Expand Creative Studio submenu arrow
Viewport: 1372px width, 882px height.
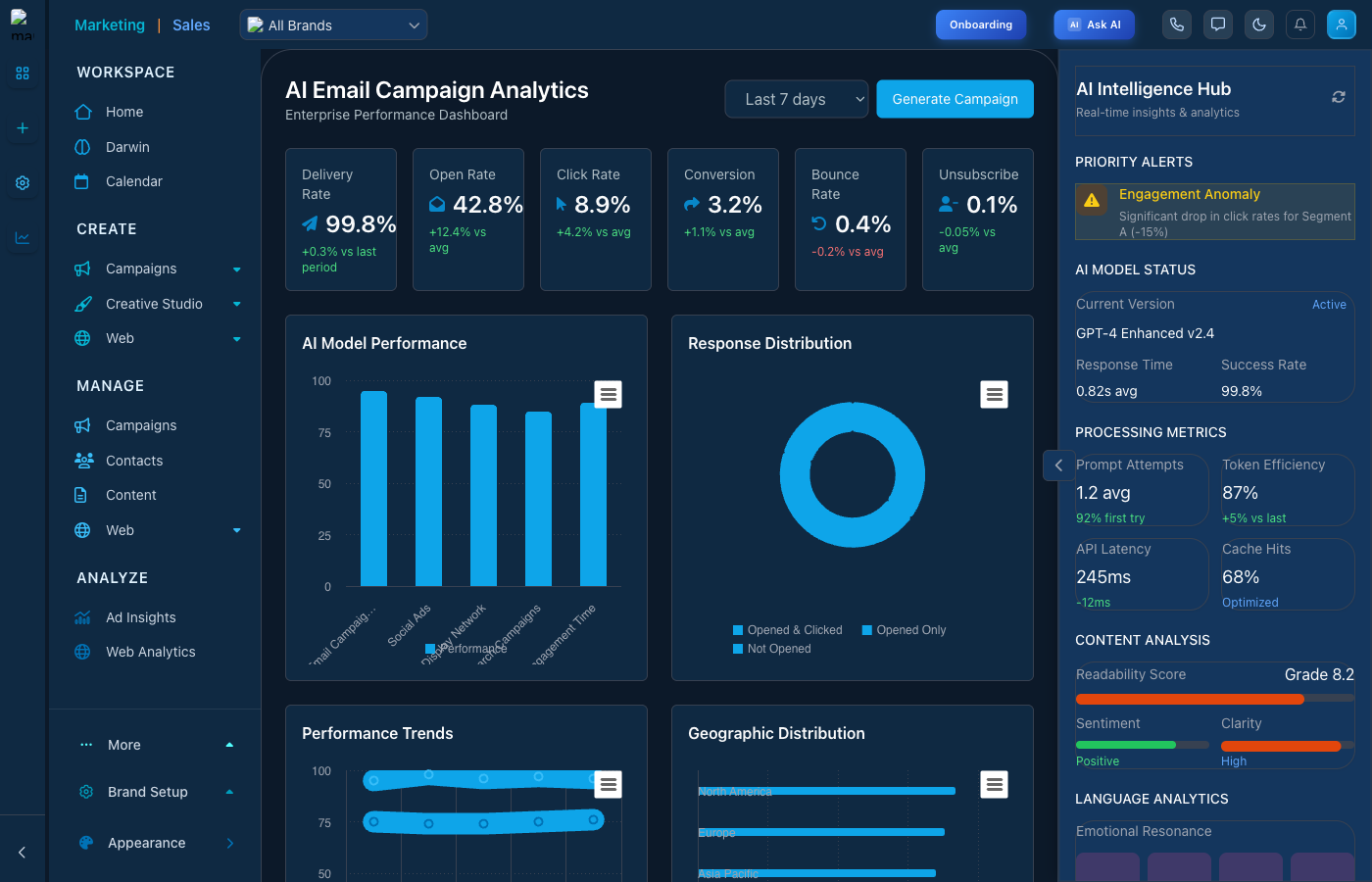(237, 304)
